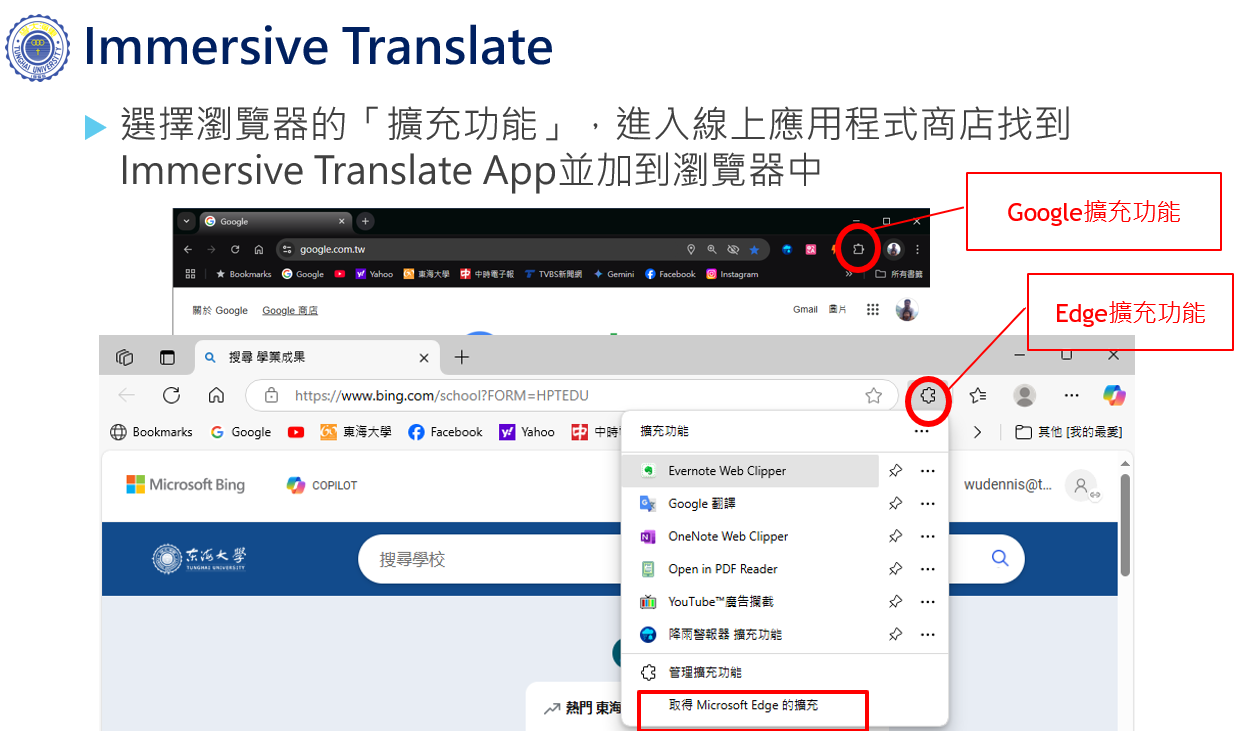This screenshot has width=1259, height=731.
Task: Go to the home page in Chrome
Action: click(259, 249)
